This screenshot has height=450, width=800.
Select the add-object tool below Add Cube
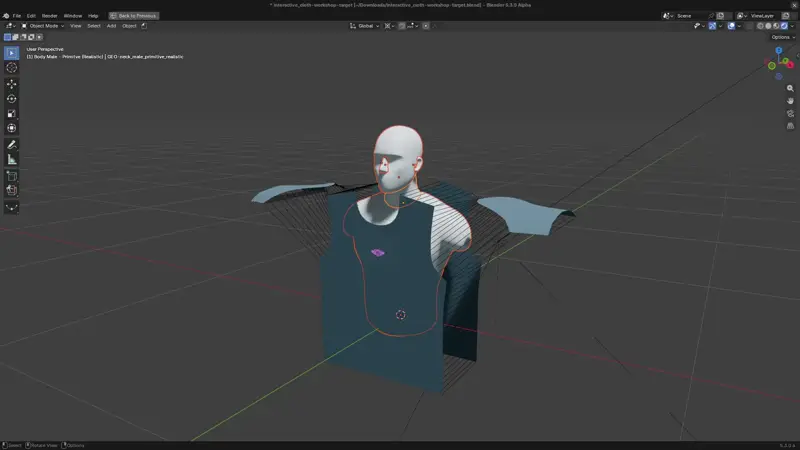(11, 190)
